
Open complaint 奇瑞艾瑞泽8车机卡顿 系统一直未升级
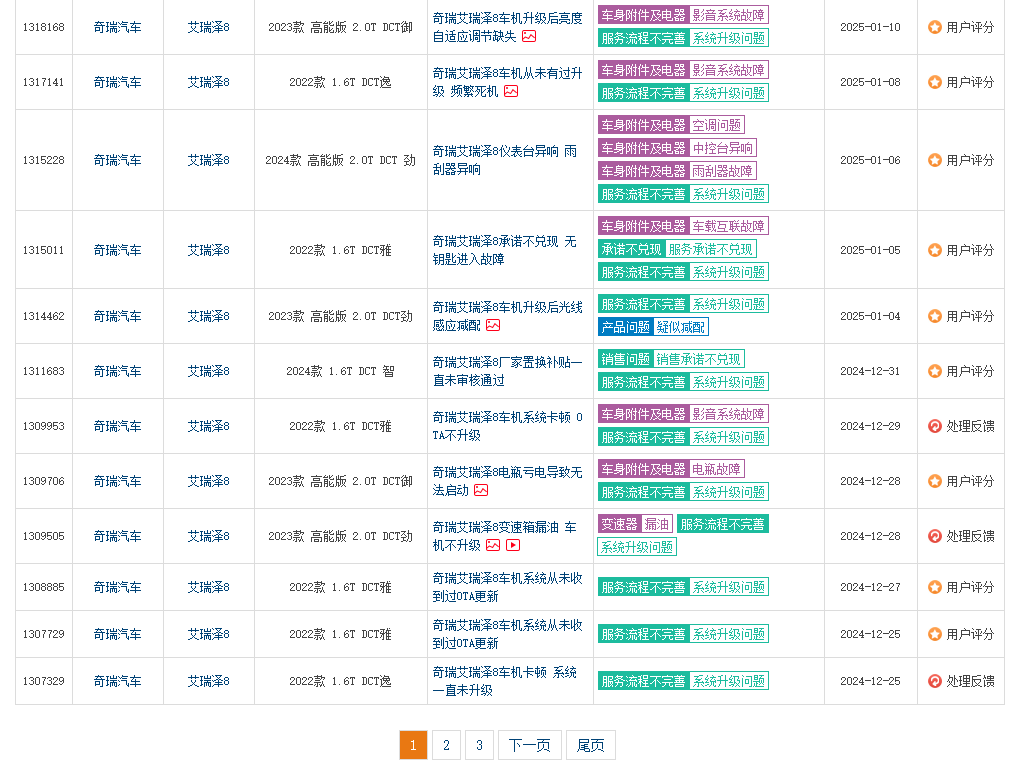pos(505,681)
